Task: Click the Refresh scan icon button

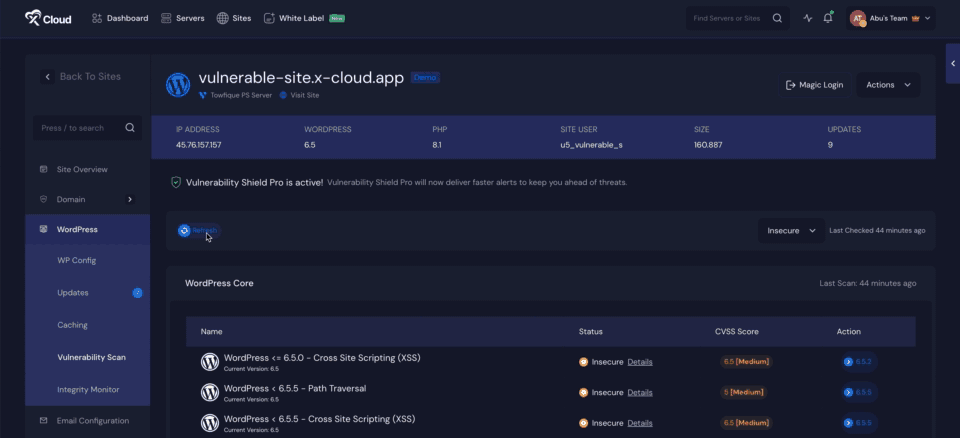Action: coord(185,231)
